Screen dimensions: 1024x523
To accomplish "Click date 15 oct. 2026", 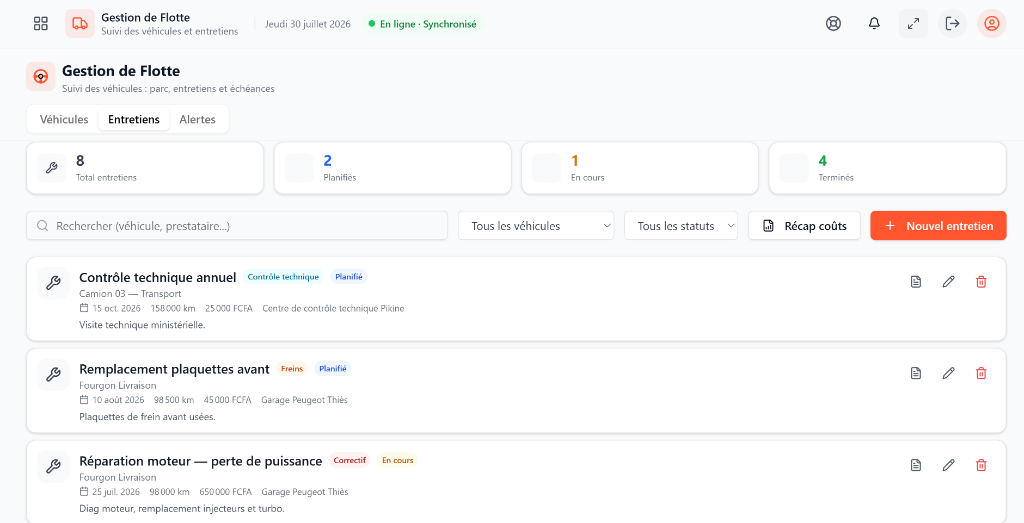I will (117, 308).
